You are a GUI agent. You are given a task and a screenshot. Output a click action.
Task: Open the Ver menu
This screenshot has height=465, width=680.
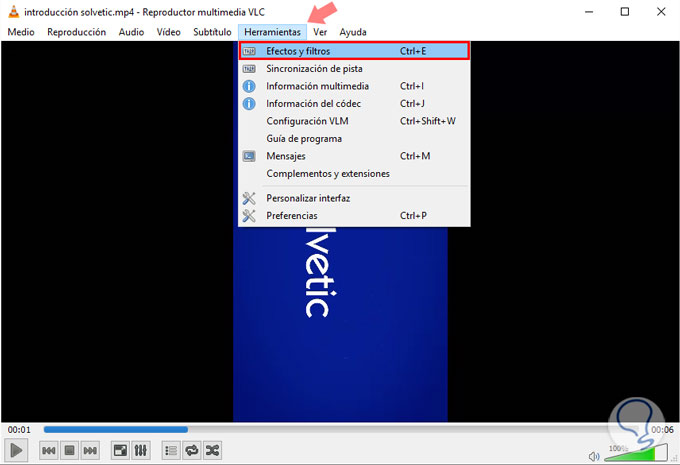tap(320, 32)
